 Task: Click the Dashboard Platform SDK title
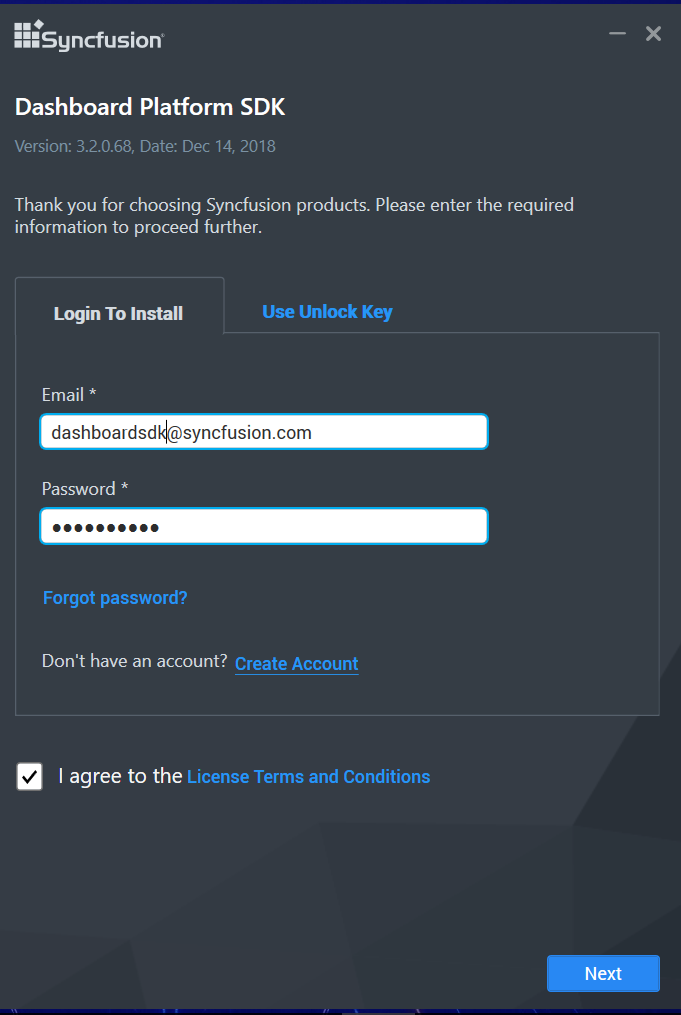[150, 106]
